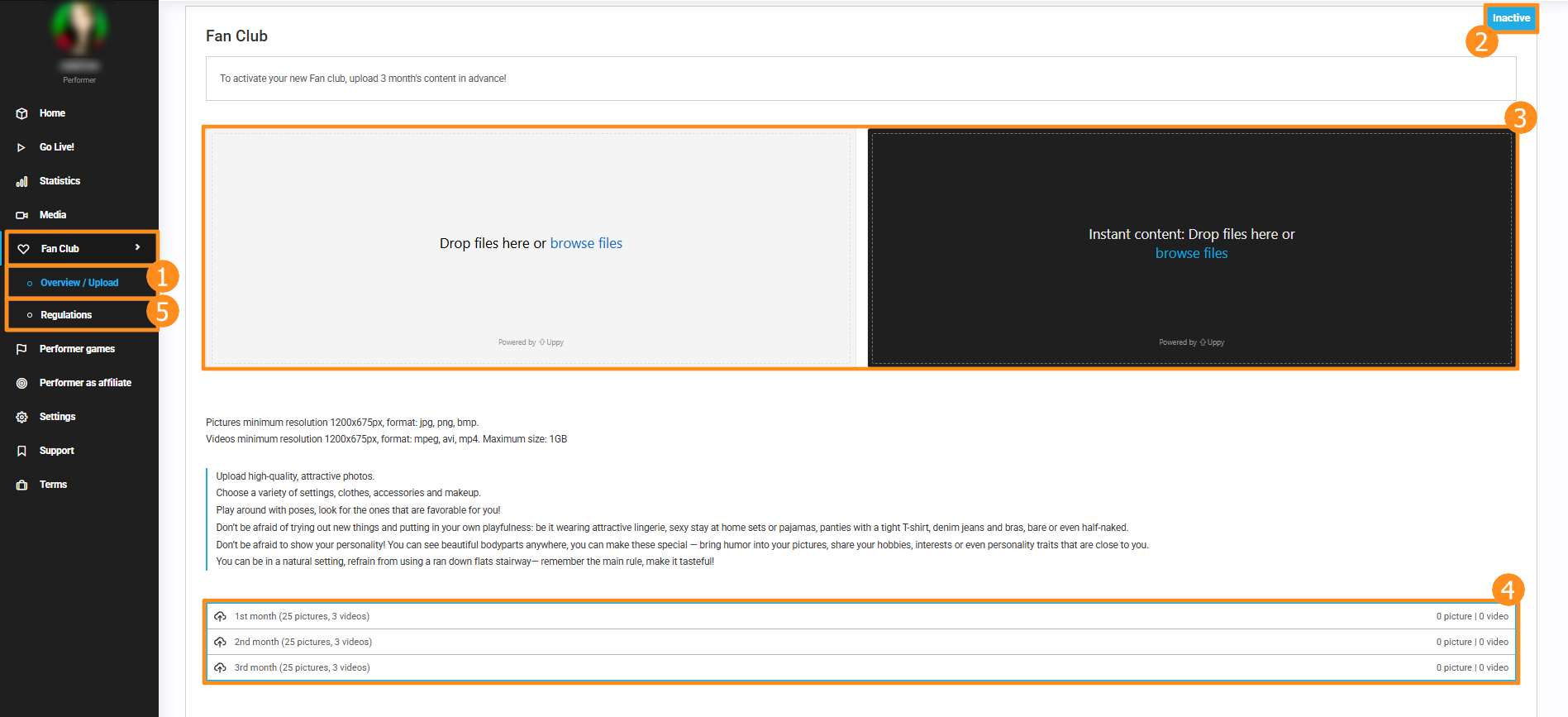
Task: Click the Terms briefcase icon
Action: click(22, 485)
